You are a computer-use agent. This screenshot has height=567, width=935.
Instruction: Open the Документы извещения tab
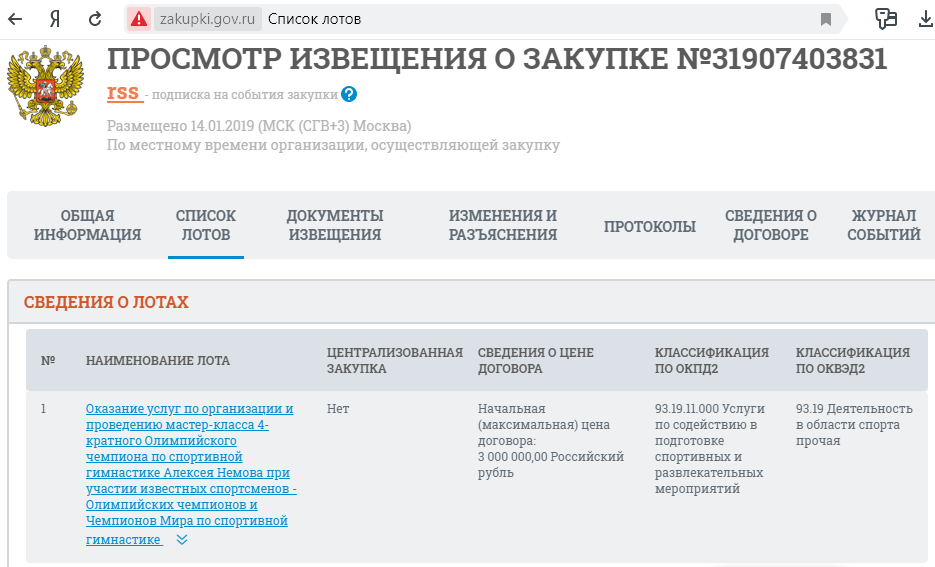(335, 225)
